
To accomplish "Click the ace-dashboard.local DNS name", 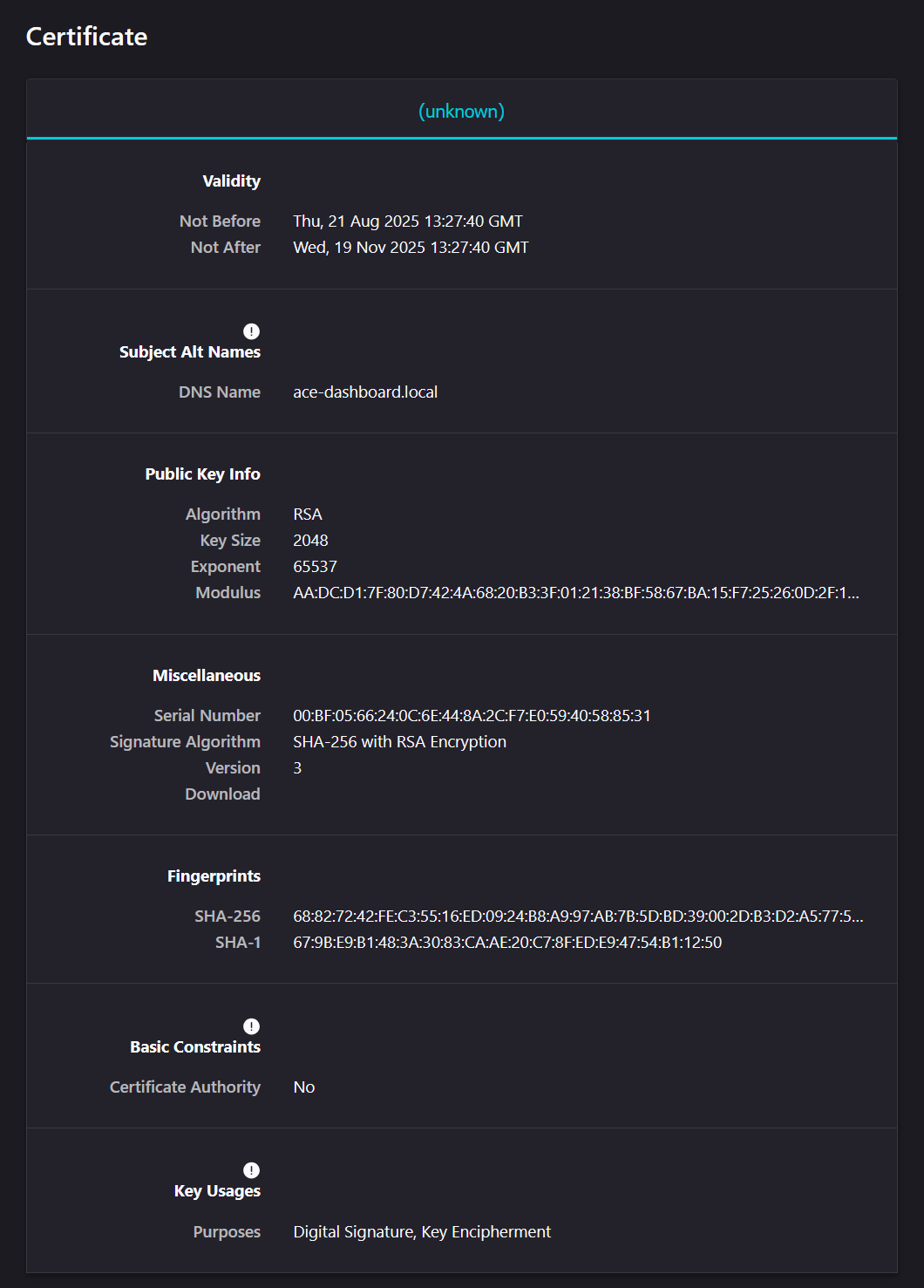I will 365,392.
